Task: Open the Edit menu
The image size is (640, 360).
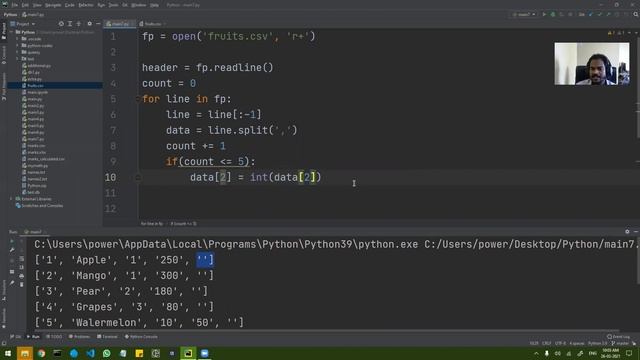Action: point(25,5)
